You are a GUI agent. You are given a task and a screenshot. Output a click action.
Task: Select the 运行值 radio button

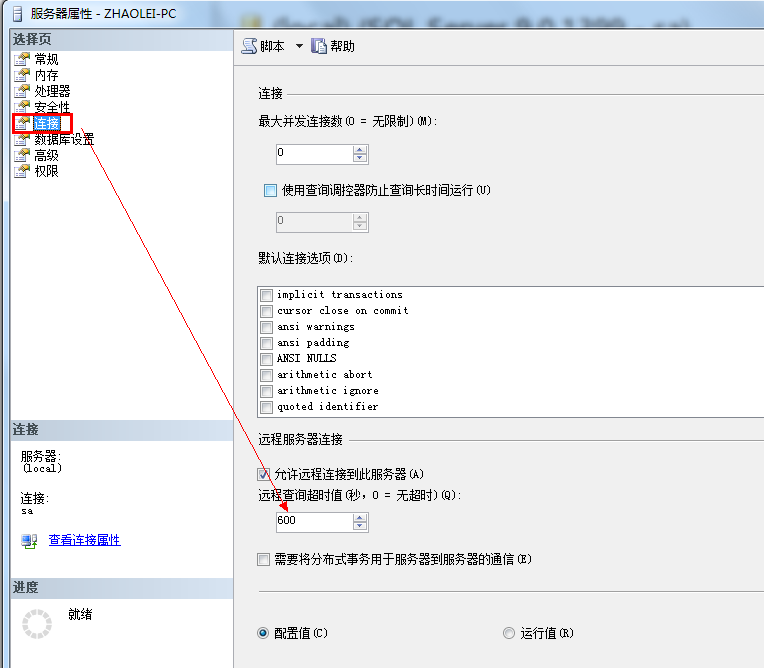coord(509,633)
